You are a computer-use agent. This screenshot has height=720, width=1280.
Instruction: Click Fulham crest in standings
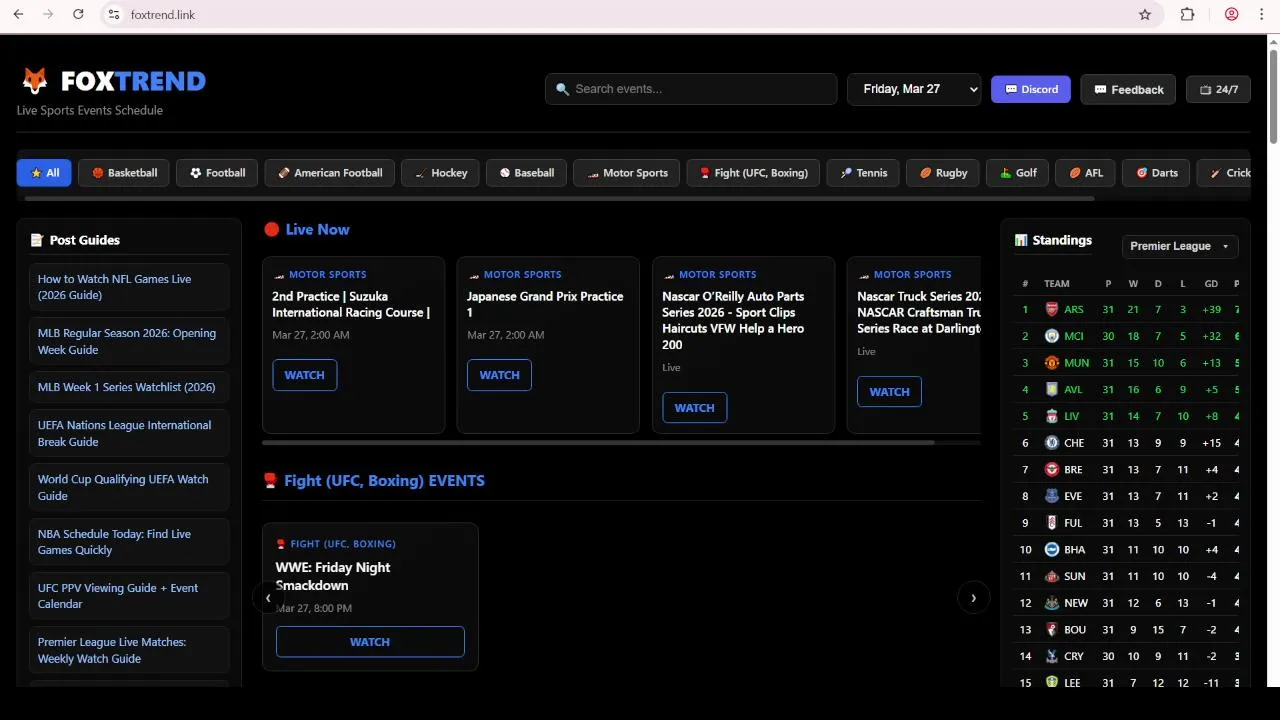pos(1052,523)
